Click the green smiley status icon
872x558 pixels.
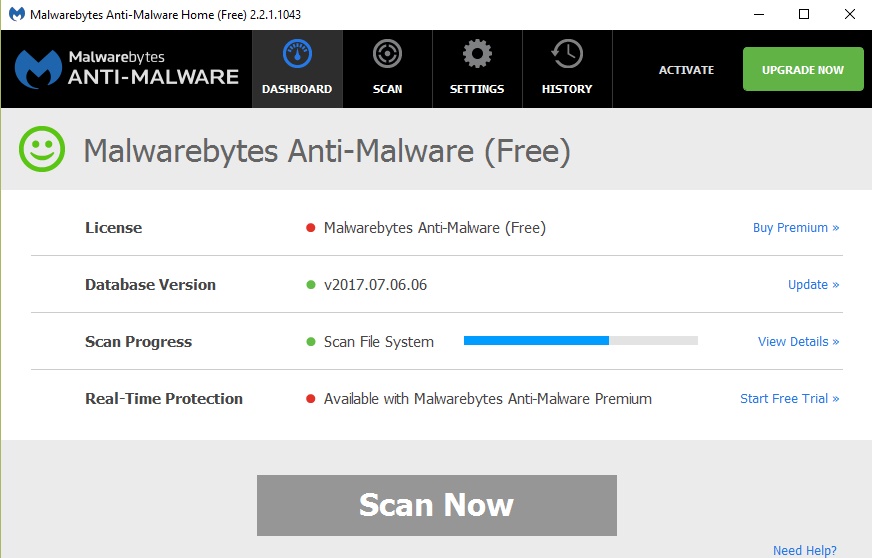[x=42, y=149]
